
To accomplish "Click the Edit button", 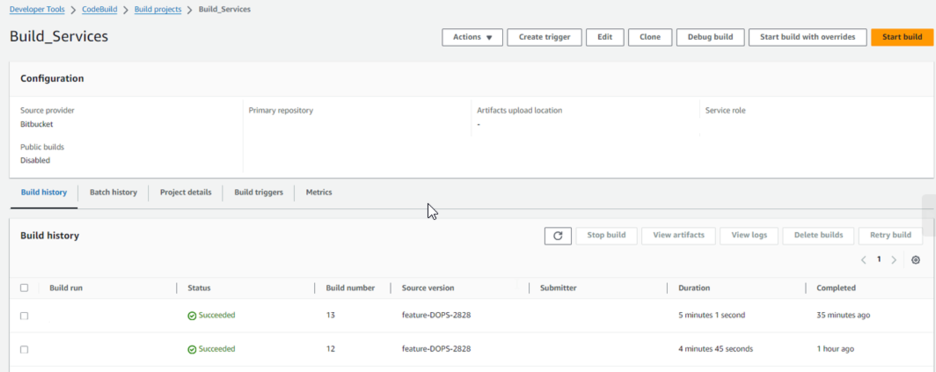I will pos(605,37).
